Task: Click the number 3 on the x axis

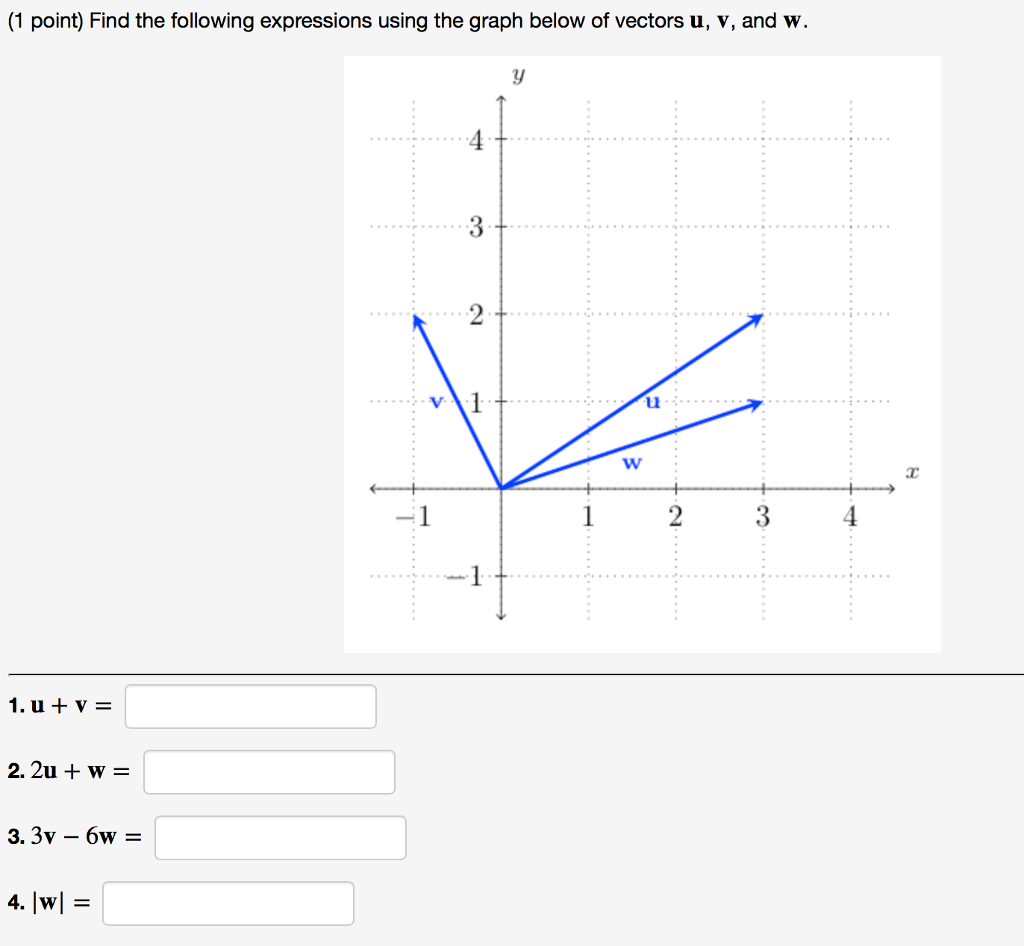Action: pyautogui.click(x=763, y=515)
